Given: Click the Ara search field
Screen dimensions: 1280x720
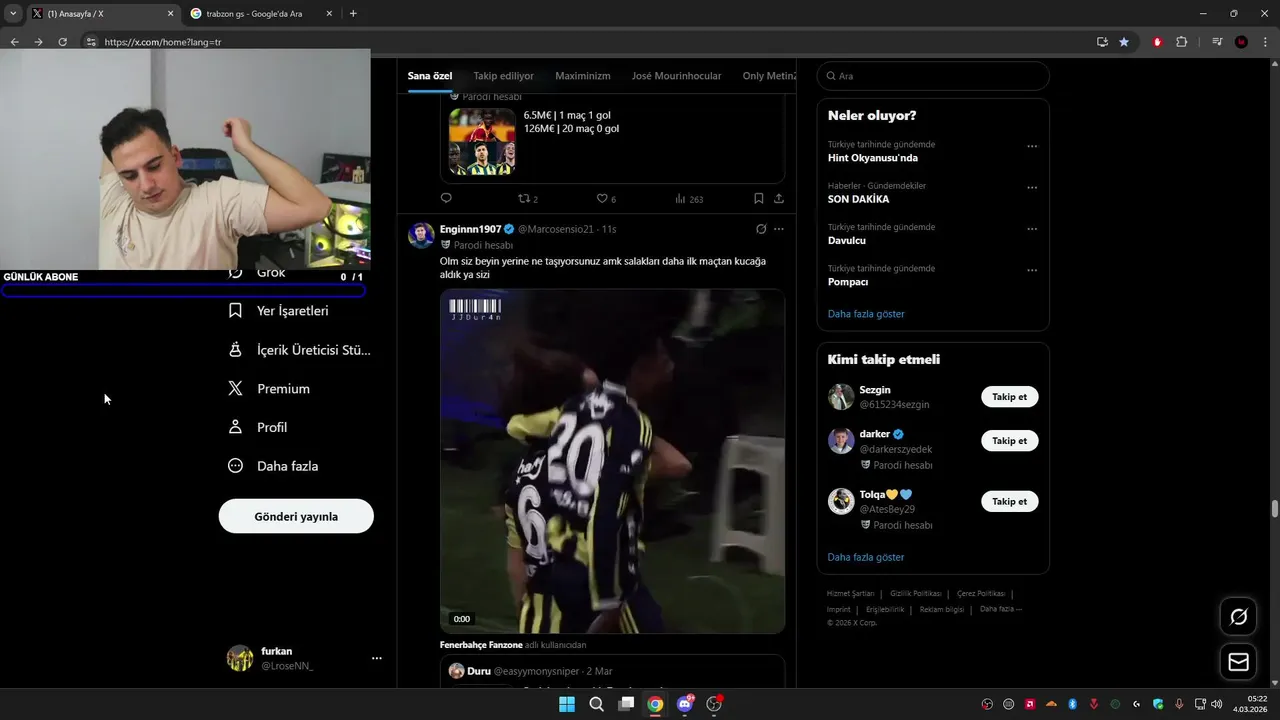Looking at the screenshot, I should (x=933, y=76).
